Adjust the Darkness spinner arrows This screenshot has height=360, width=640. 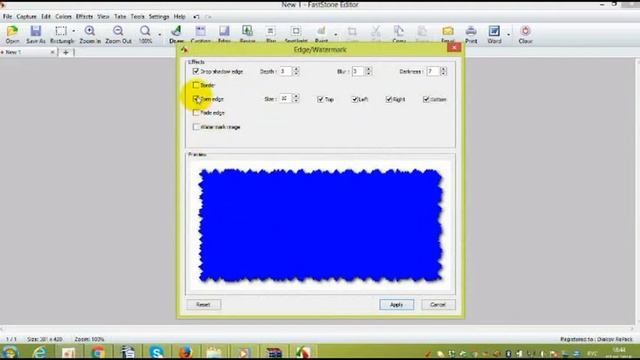tap(443, 71)
